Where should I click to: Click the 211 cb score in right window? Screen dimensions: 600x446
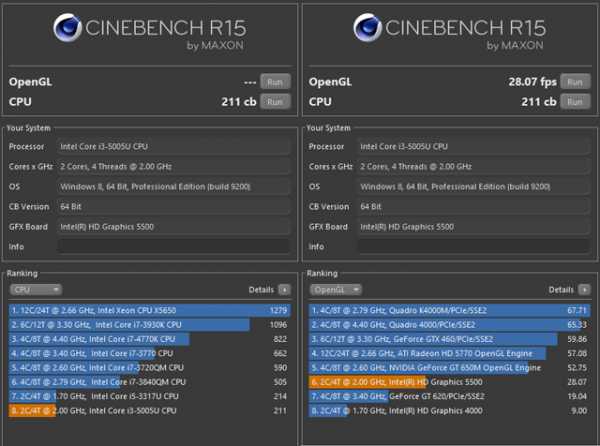(x=539, y=102)
